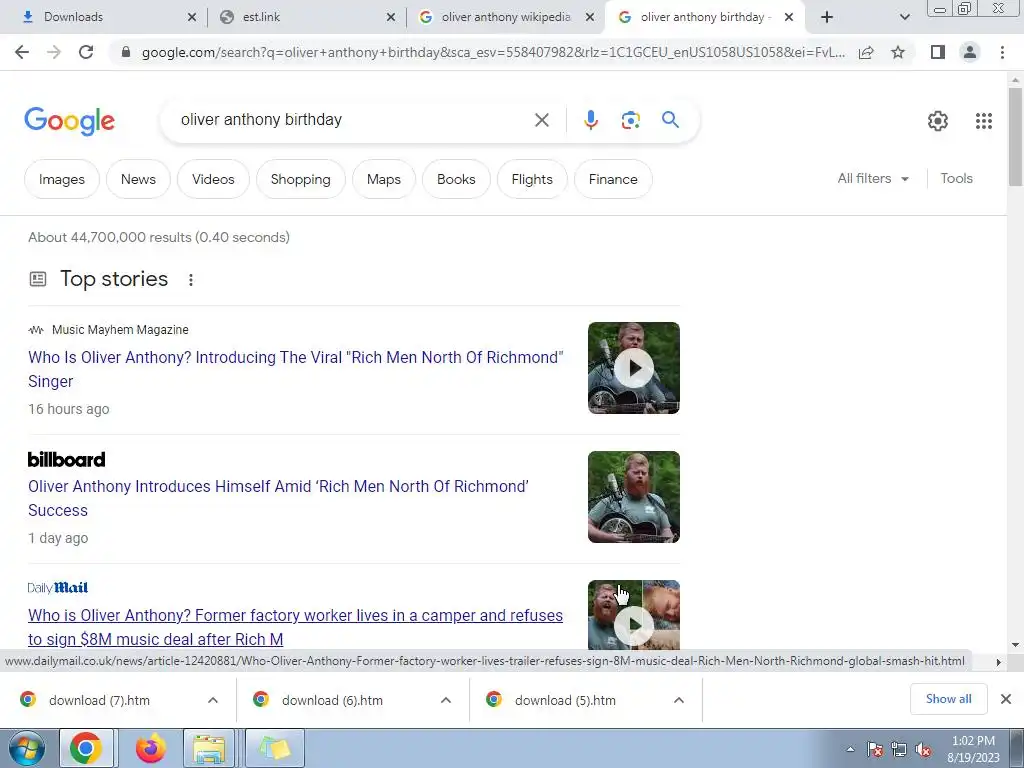Open download (6).htm file
The height and width of the screenshot is (768, 1024).
[332, 700]
